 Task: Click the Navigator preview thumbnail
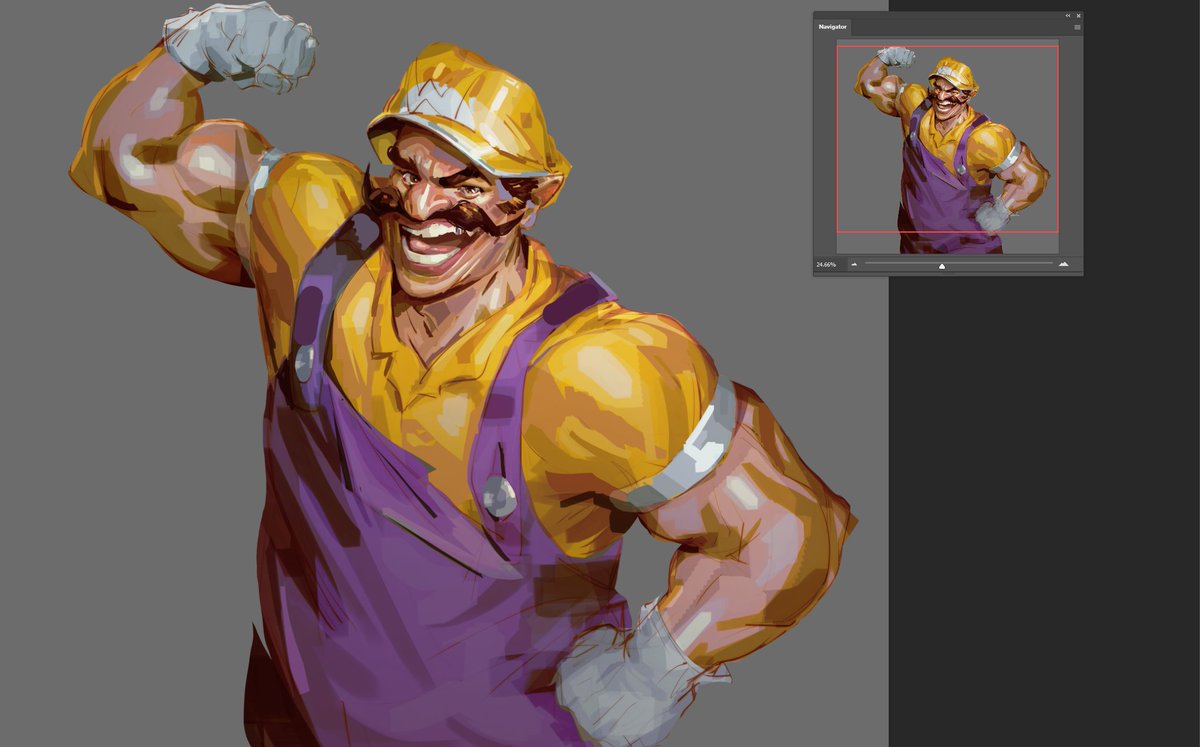947,146
